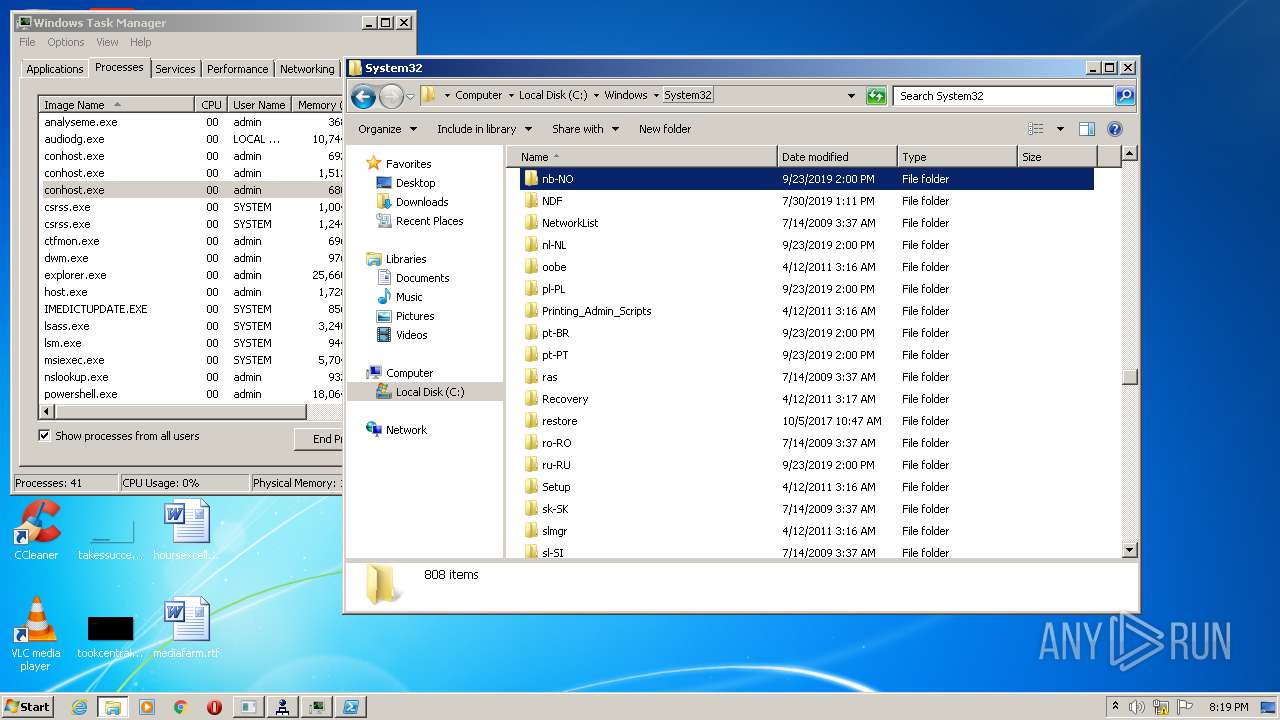Open Task Manager Options menu
The width and height of the screenshot is (1280, 720).
(x=66, y=42)
